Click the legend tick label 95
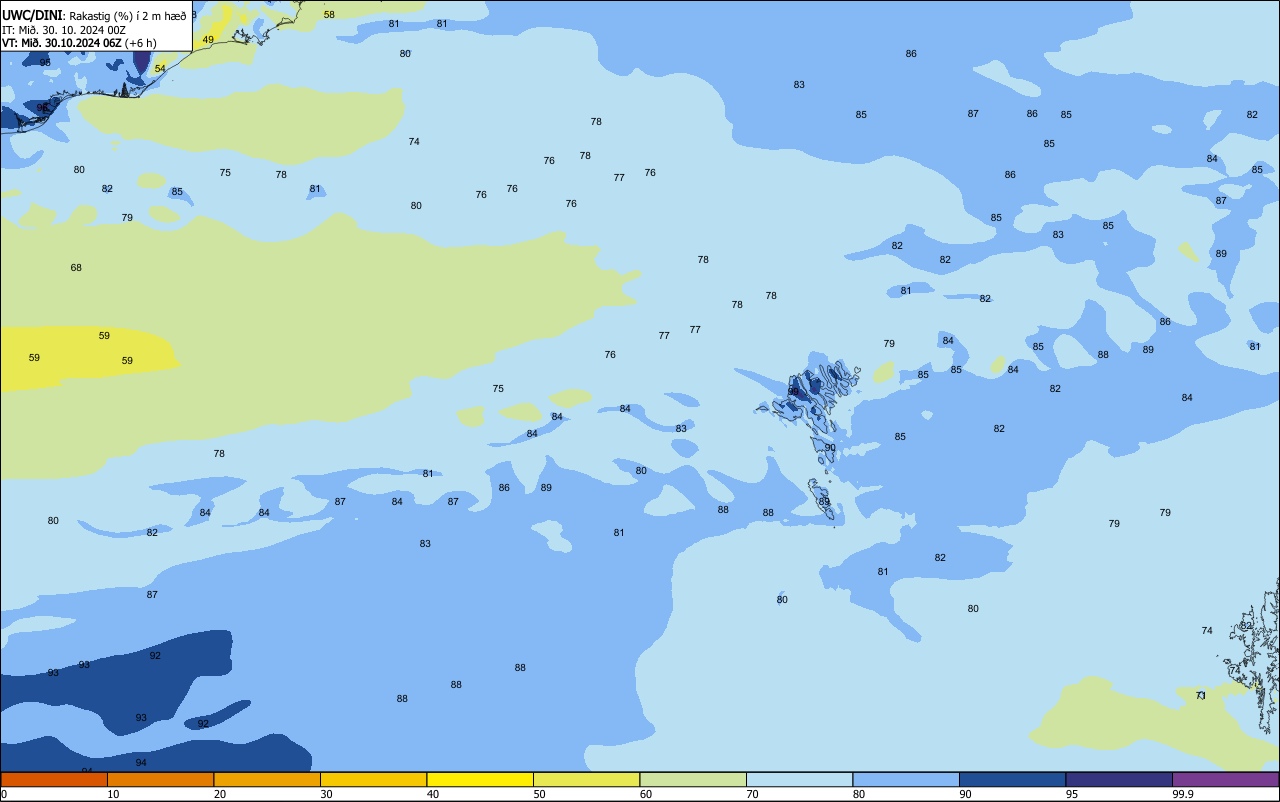The height and width of the screenshot is (802, 1280). click(x=1072, y=794)
